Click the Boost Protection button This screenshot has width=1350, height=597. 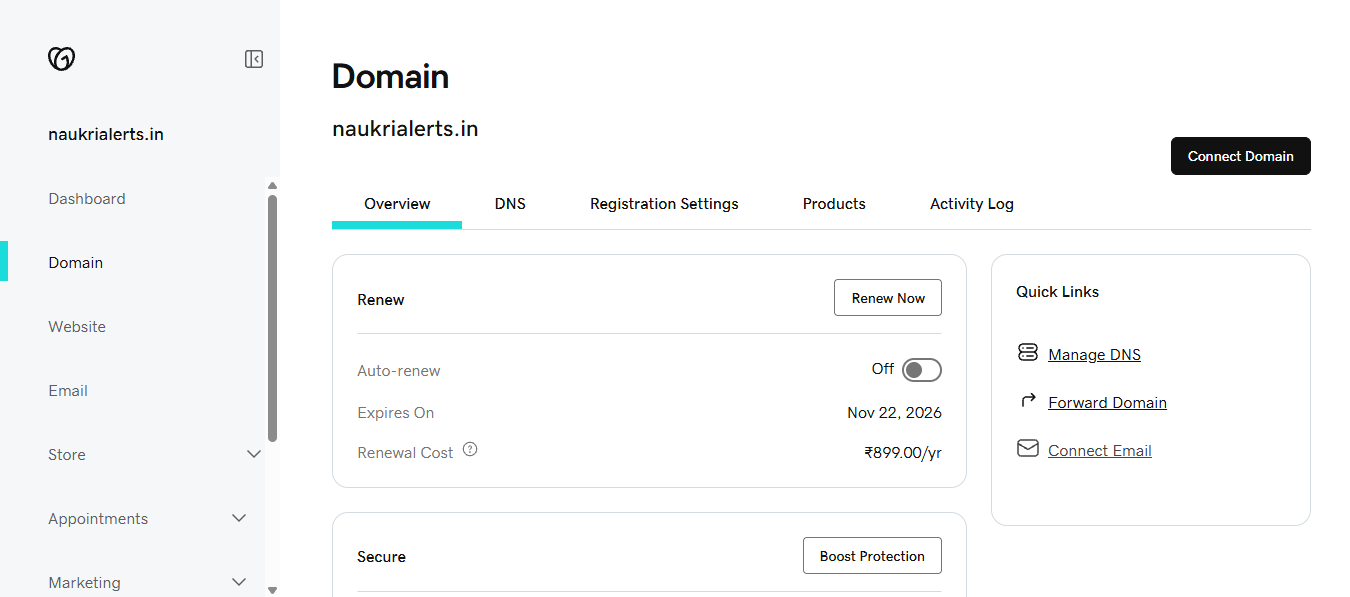coord(871,556)
